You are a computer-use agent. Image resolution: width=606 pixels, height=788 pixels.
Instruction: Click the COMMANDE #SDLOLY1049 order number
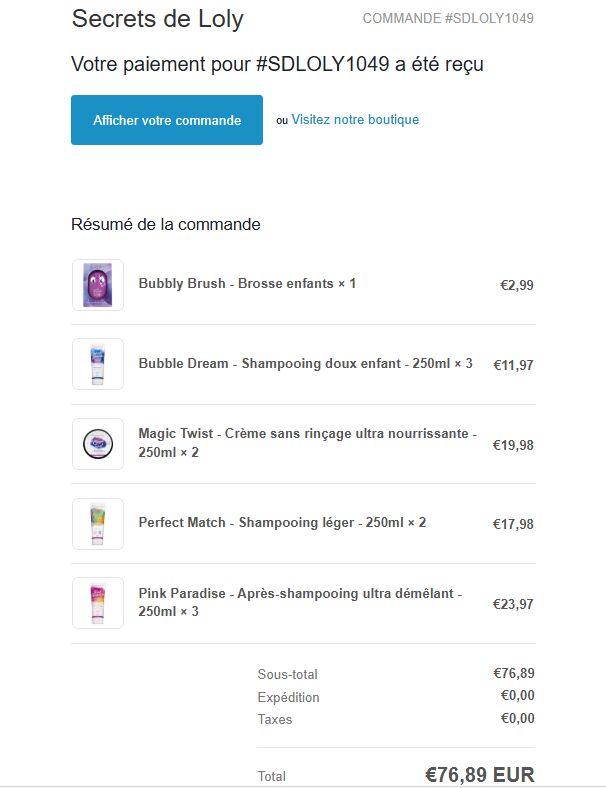(448, 18)
